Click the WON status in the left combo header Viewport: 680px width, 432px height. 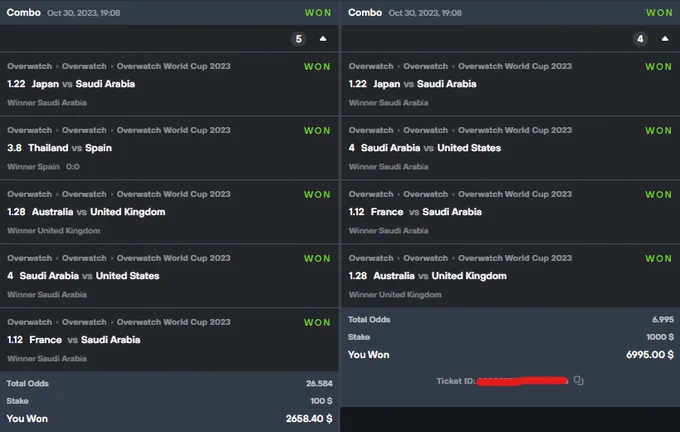point(318,13)
